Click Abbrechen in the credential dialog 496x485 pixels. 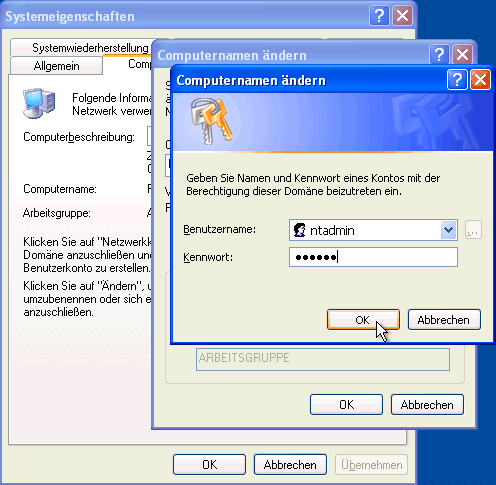tap(444, 320)
